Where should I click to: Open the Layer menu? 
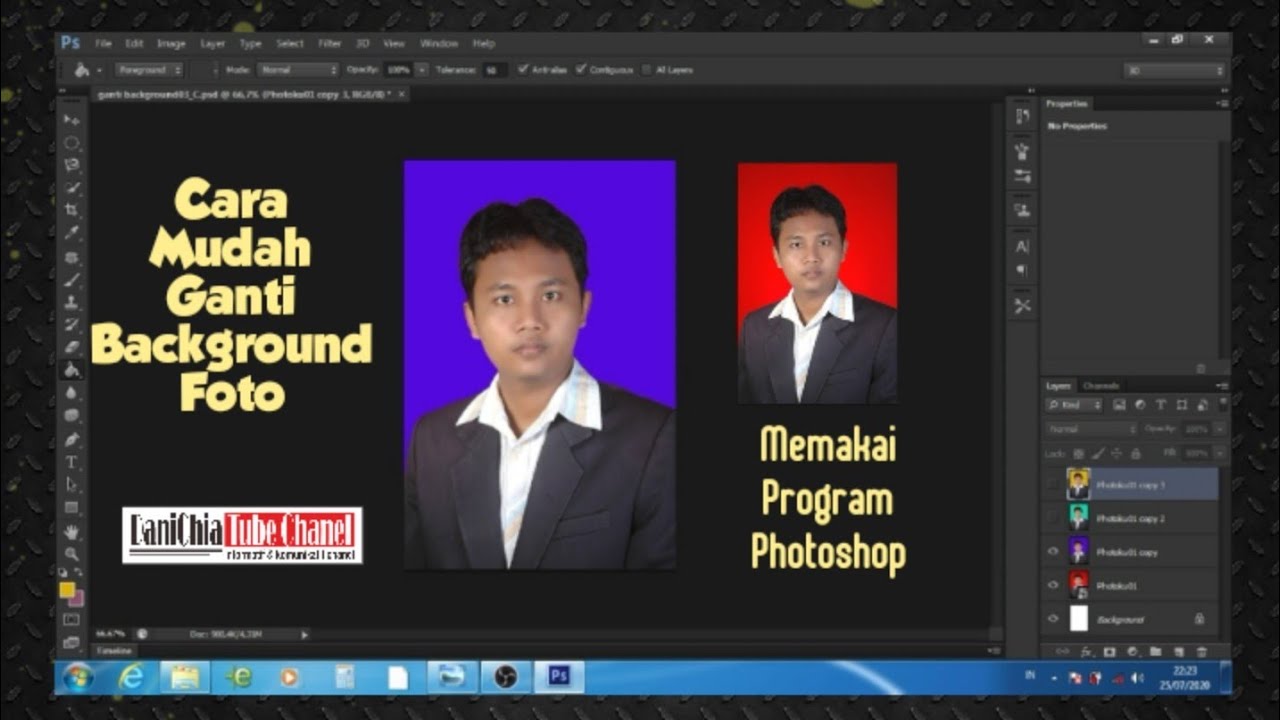tap(212, 43)
